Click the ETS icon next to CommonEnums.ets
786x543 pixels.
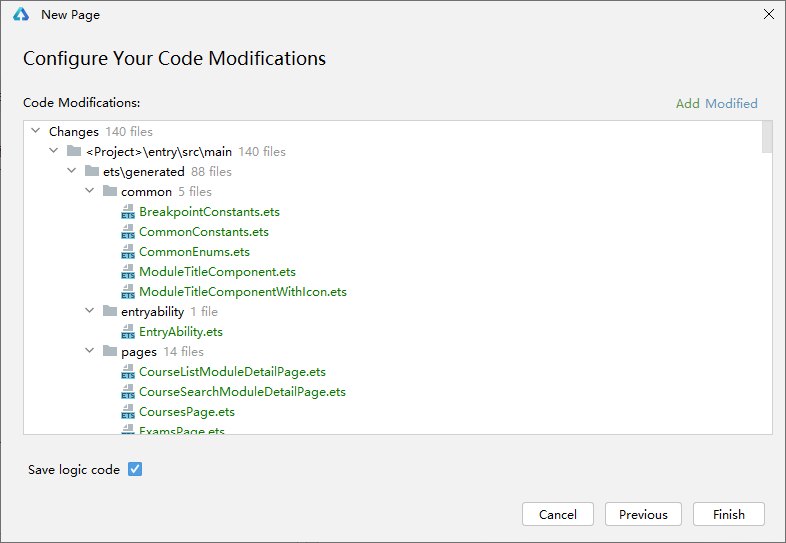coord(128,252)
